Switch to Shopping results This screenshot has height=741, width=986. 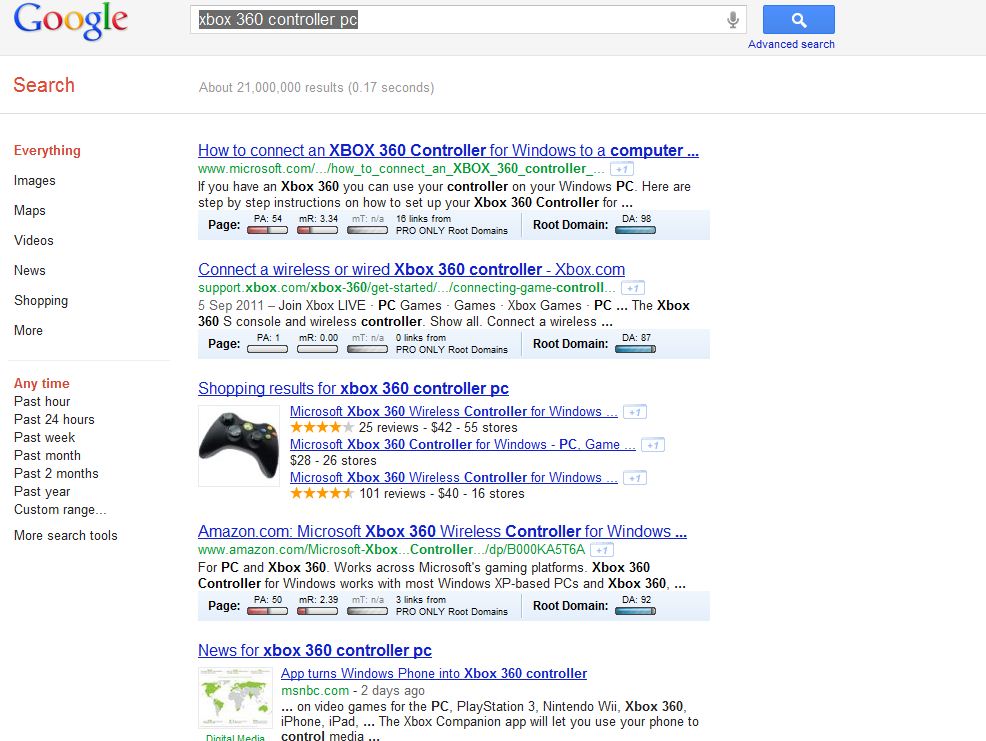coord(41,301)
